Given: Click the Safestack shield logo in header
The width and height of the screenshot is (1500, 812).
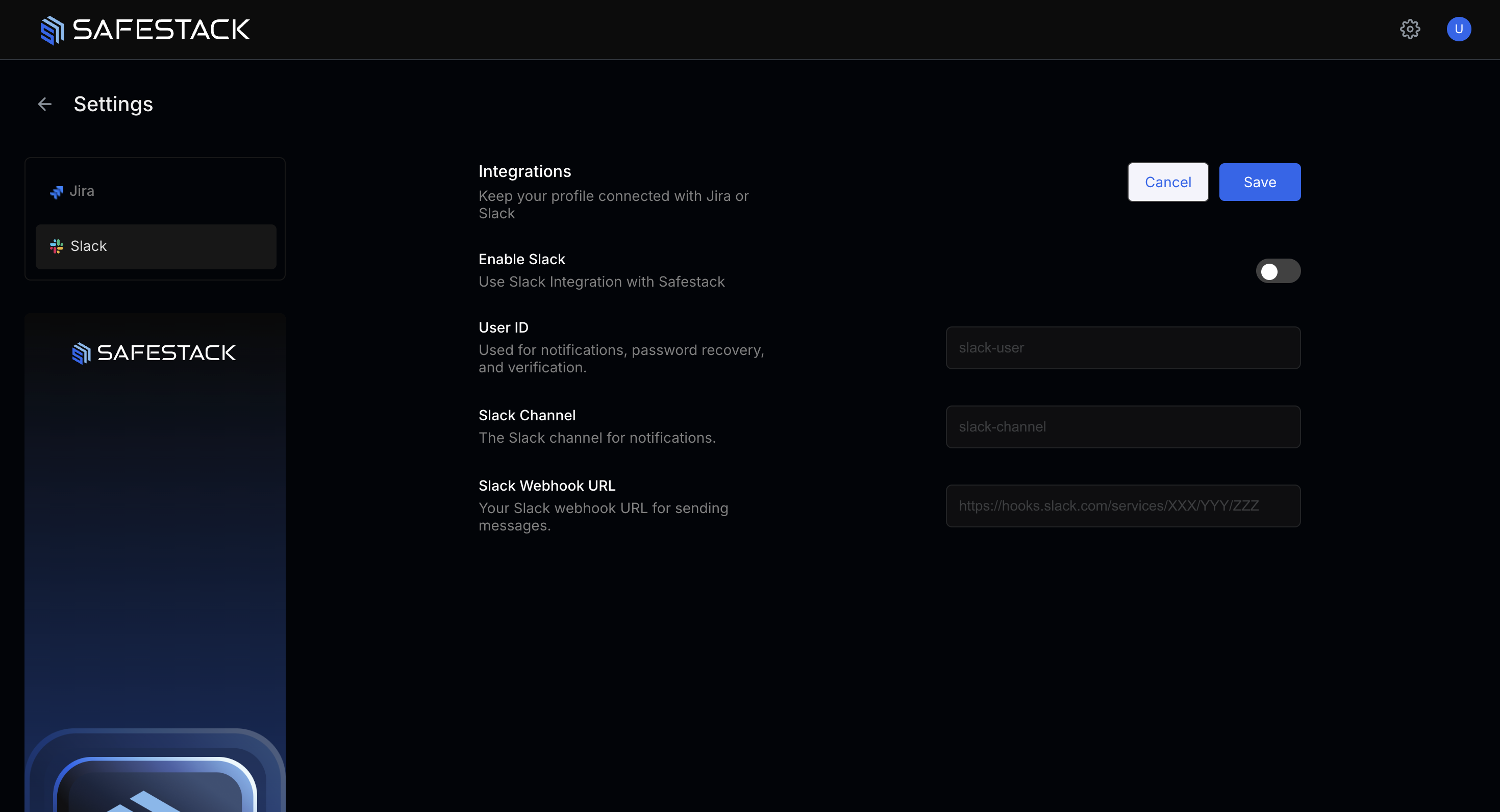Looking at the screenshot, I should pyautogui.click(x=52, y=30).
